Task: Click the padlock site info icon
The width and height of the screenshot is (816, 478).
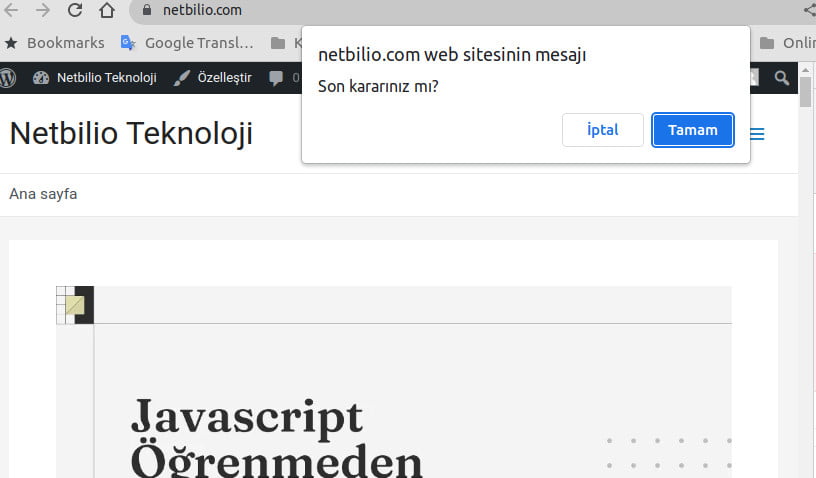Action: 147,10
